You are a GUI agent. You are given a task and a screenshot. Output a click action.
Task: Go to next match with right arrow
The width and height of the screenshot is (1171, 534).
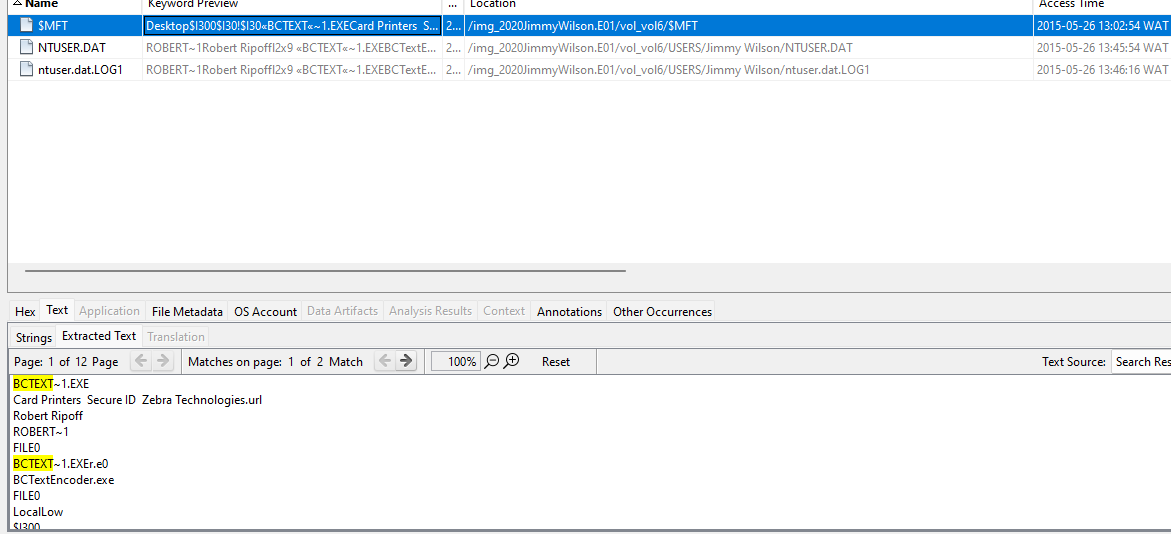(x=406, y=361)
